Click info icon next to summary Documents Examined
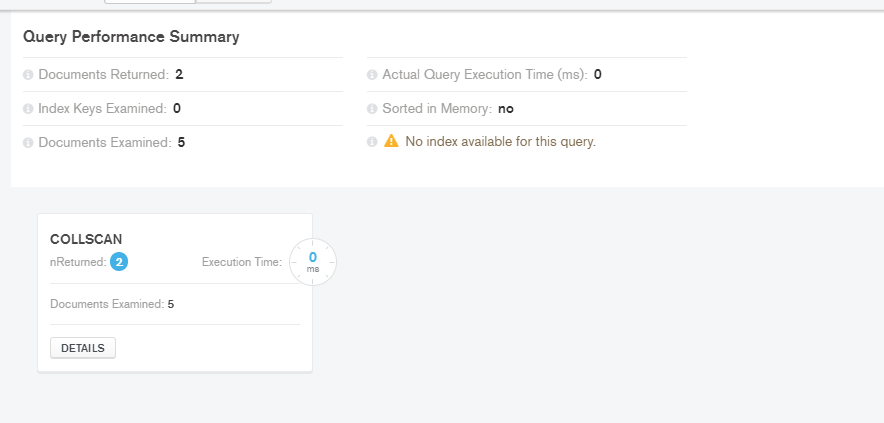884x423 pixels. tap(28, 143)
